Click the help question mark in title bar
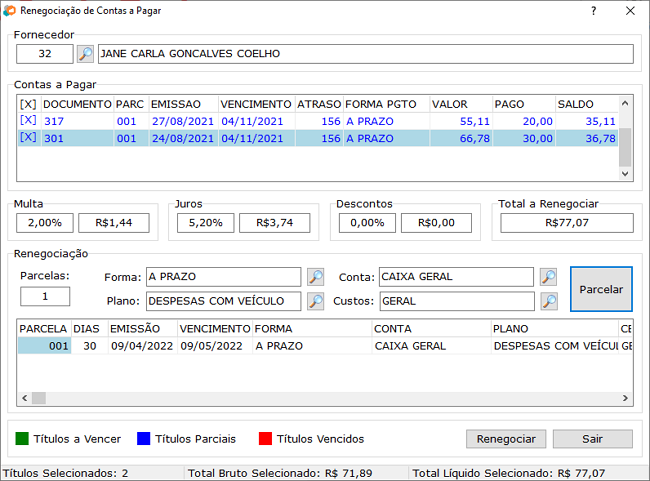The image size is (650, 481). tap(593, 11)
